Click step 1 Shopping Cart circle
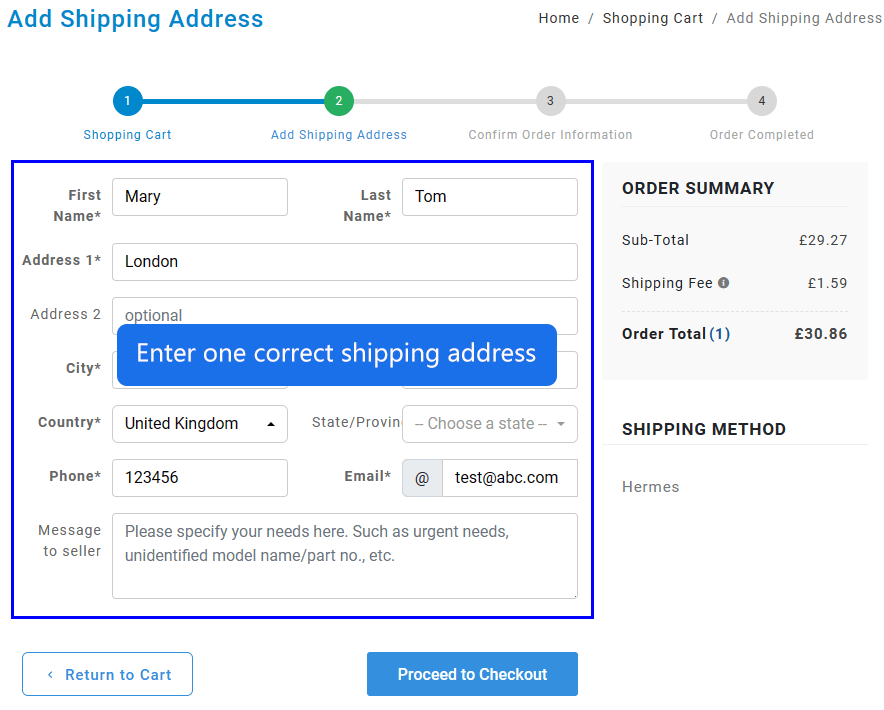The width and height of the screenshot is (884, 710). pos(128,101)
